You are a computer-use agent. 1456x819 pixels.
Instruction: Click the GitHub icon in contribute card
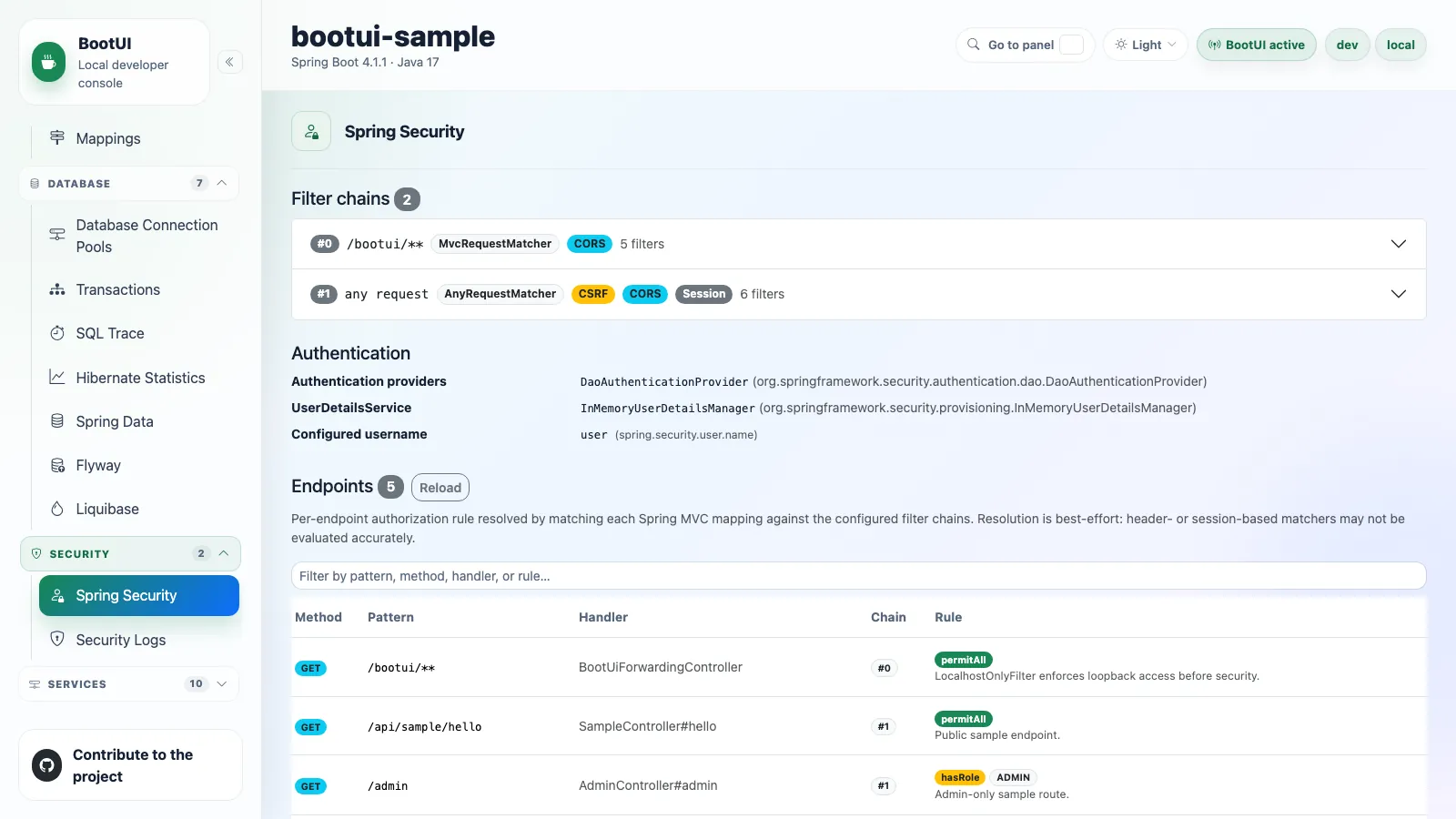(x=47, y=765)
